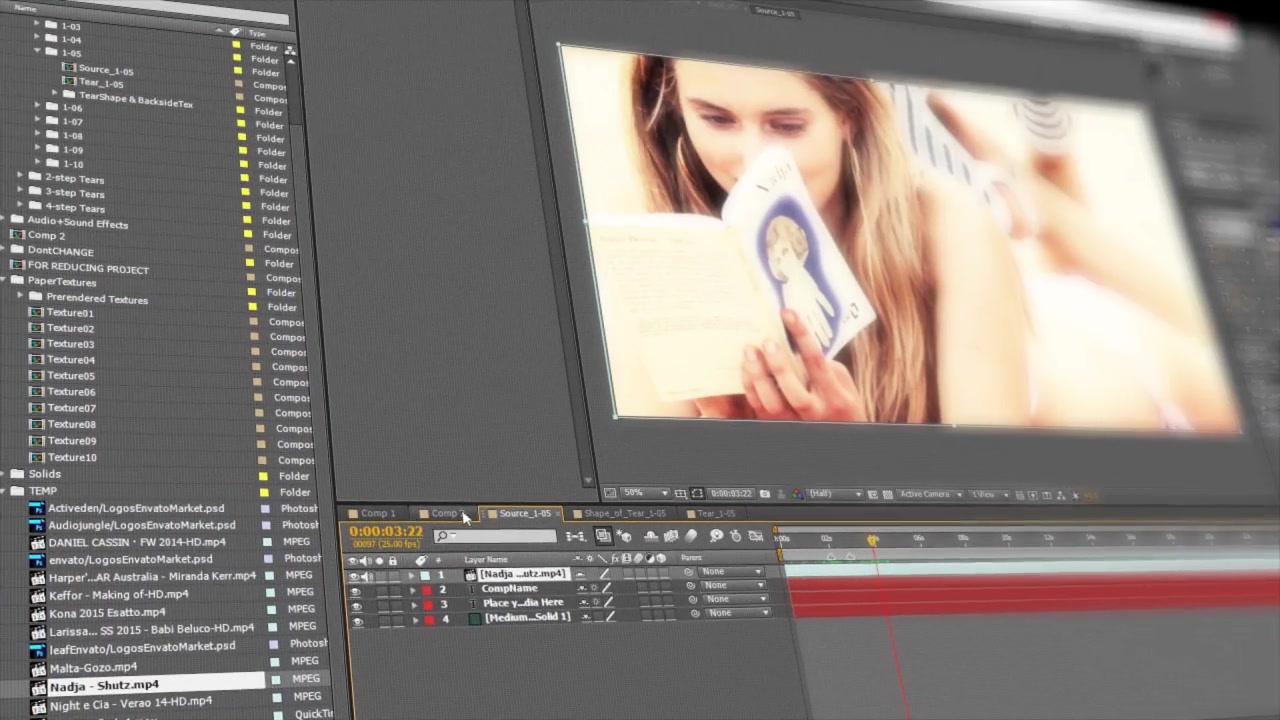This screenshot has width=1280, height=720.
Task: Enable Motion Blur timeline icon
Action: point(690,537)
